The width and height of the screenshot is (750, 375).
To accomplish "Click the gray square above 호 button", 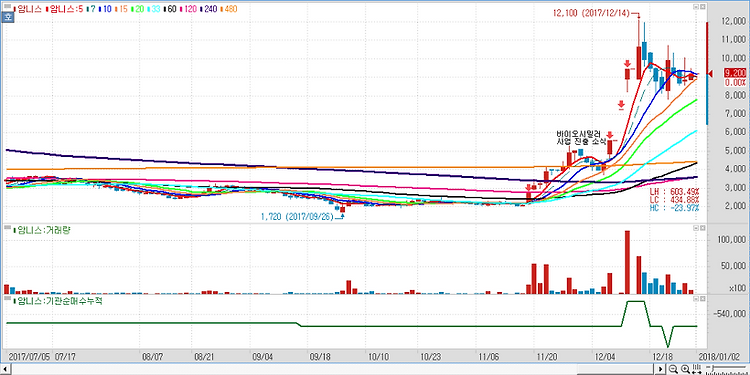I will pyautogui.click(x=7, y=7).
